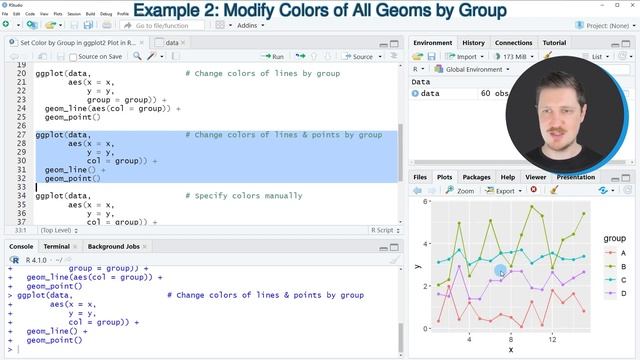This screenshot has width=640, height=360.
Task: Open the Edit menu
Action: pos(16,14)
